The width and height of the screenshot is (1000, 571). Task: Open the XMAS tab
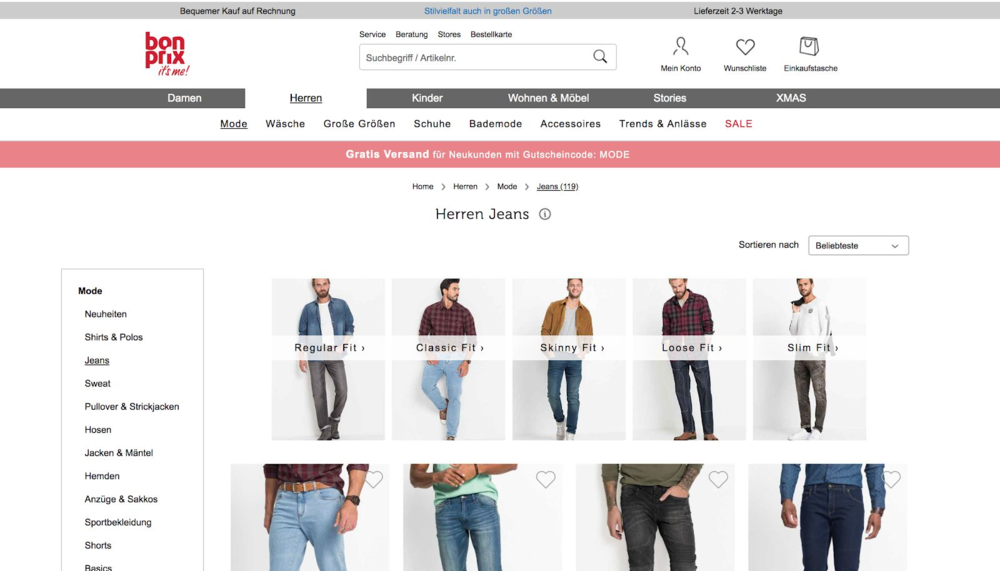pos(791,98)
